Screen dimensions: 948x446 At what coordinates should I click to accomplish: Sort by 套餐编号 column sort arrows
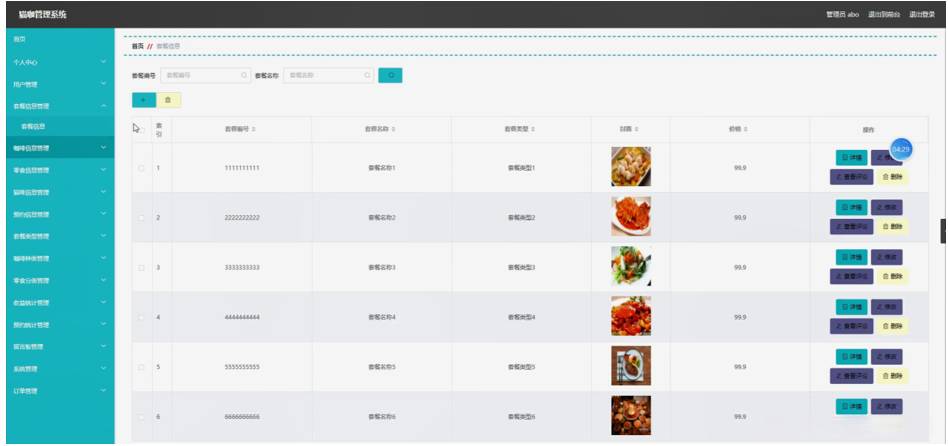tap(253, 129)
